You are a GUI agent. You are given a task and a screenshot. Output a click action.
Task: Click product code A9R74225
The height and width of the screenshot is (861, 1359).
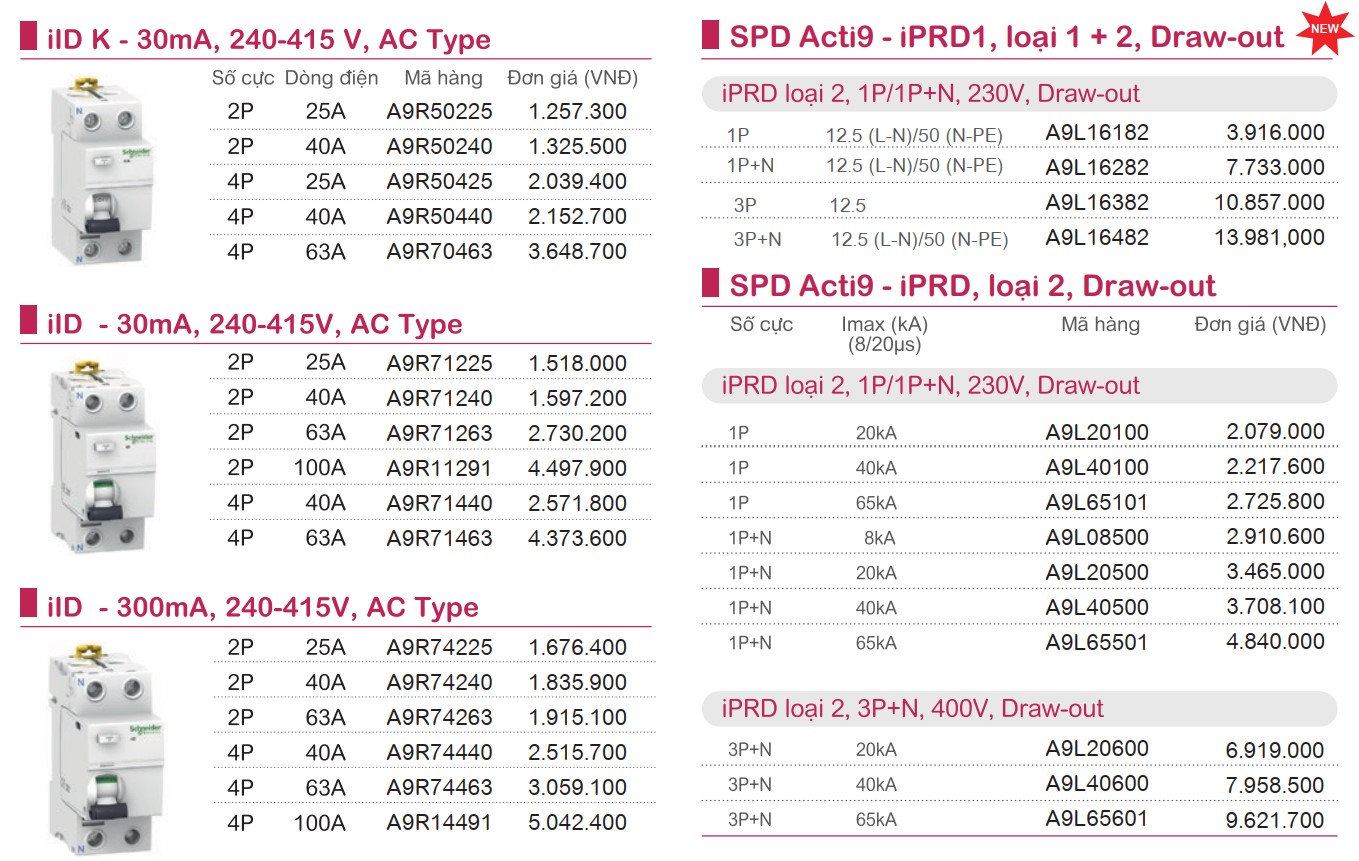click(x=440, y=648)
